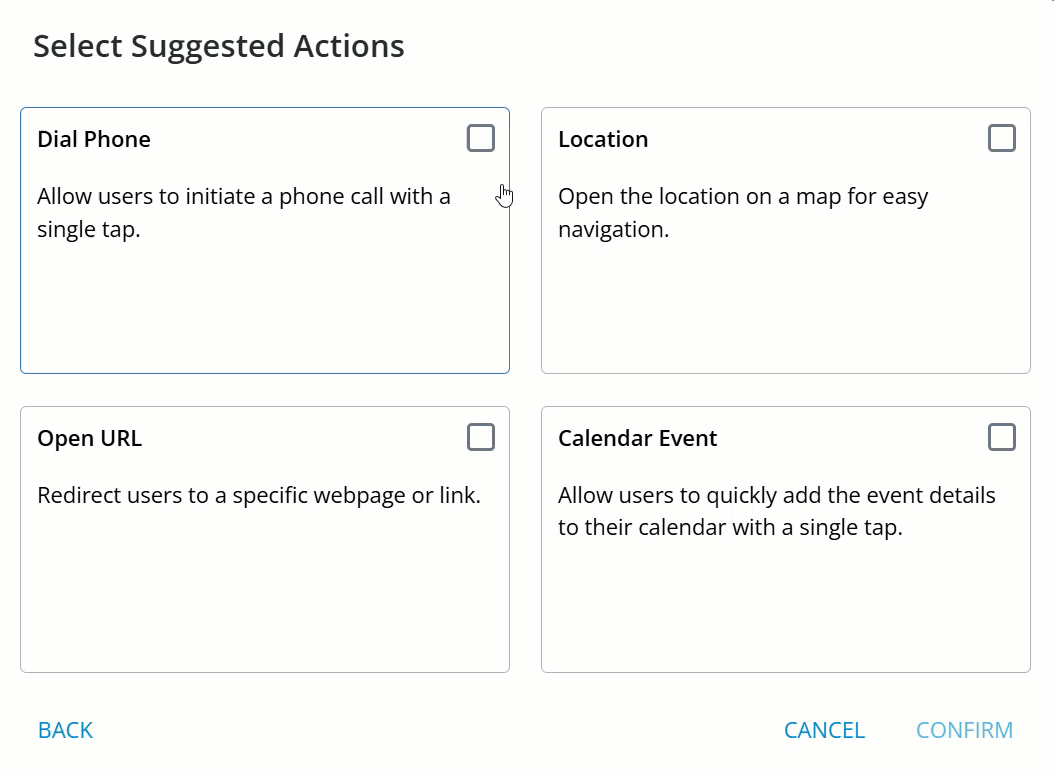This screenshot has width=1054, height=772.
Task: Toggle the Calendar Event checkbox
Action: click(x=1002, y=437)
